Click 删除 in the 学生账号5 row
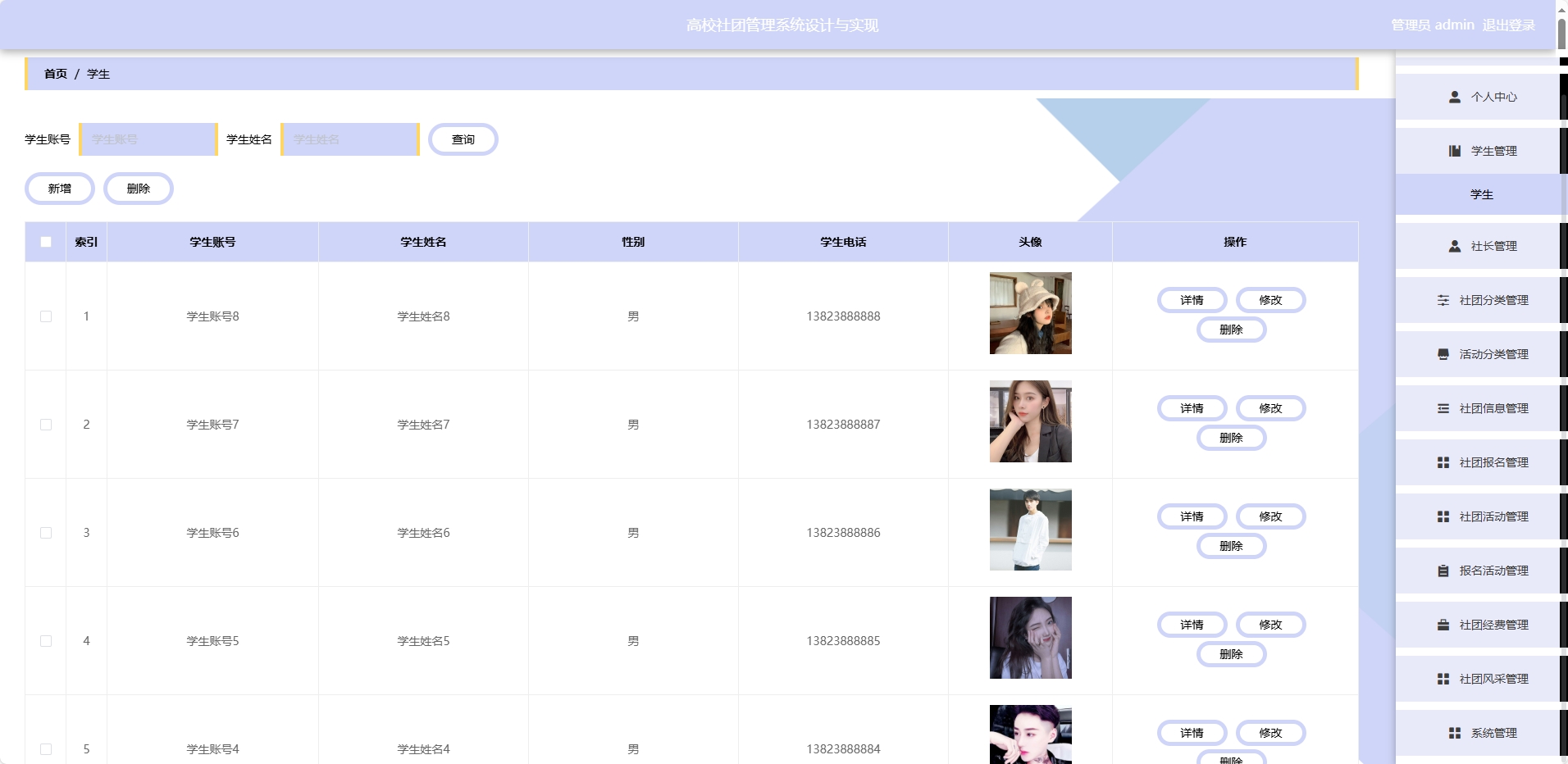1568x764 pixels. click(1231, 654)
